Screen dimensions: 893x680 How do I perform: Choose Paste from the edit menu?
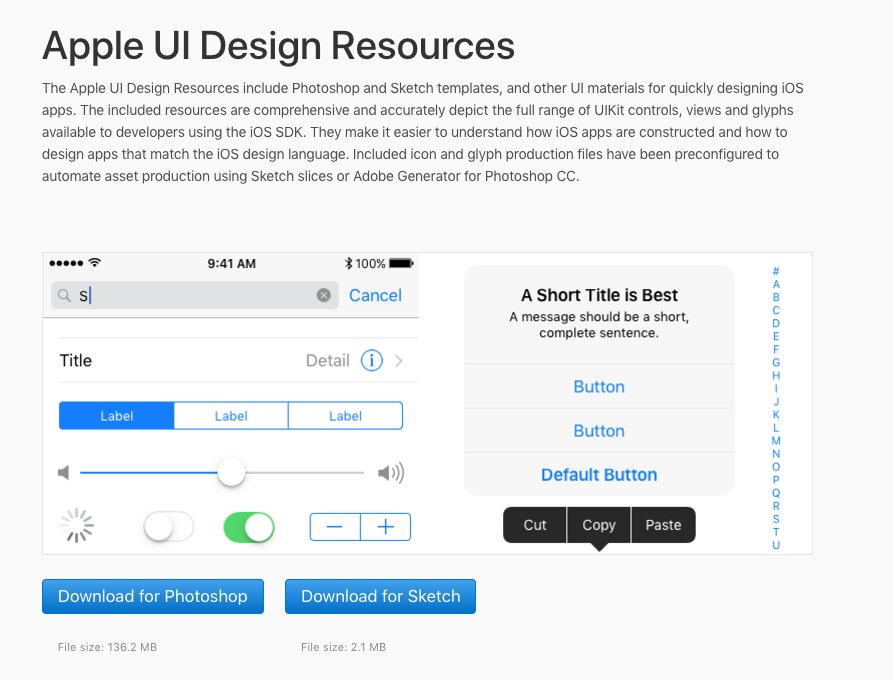coord(663,525)
